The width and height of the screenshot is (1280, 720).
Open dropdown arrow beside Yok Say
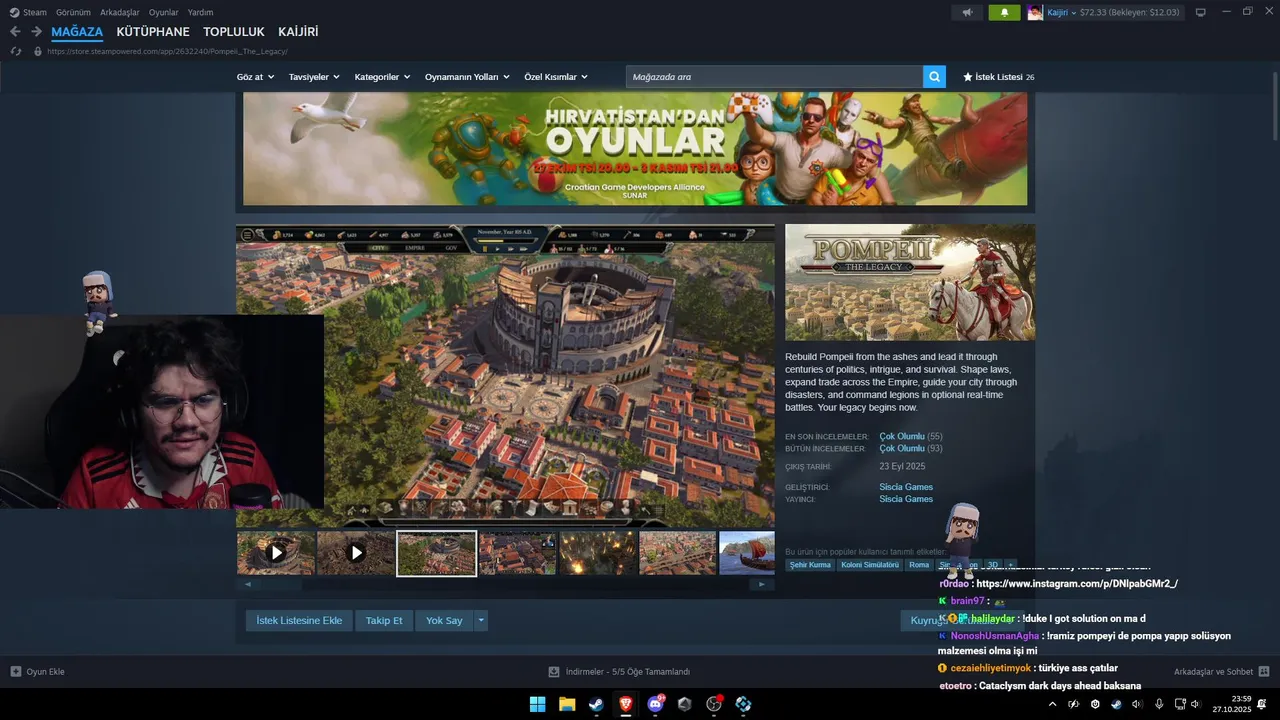pos(481,621)
